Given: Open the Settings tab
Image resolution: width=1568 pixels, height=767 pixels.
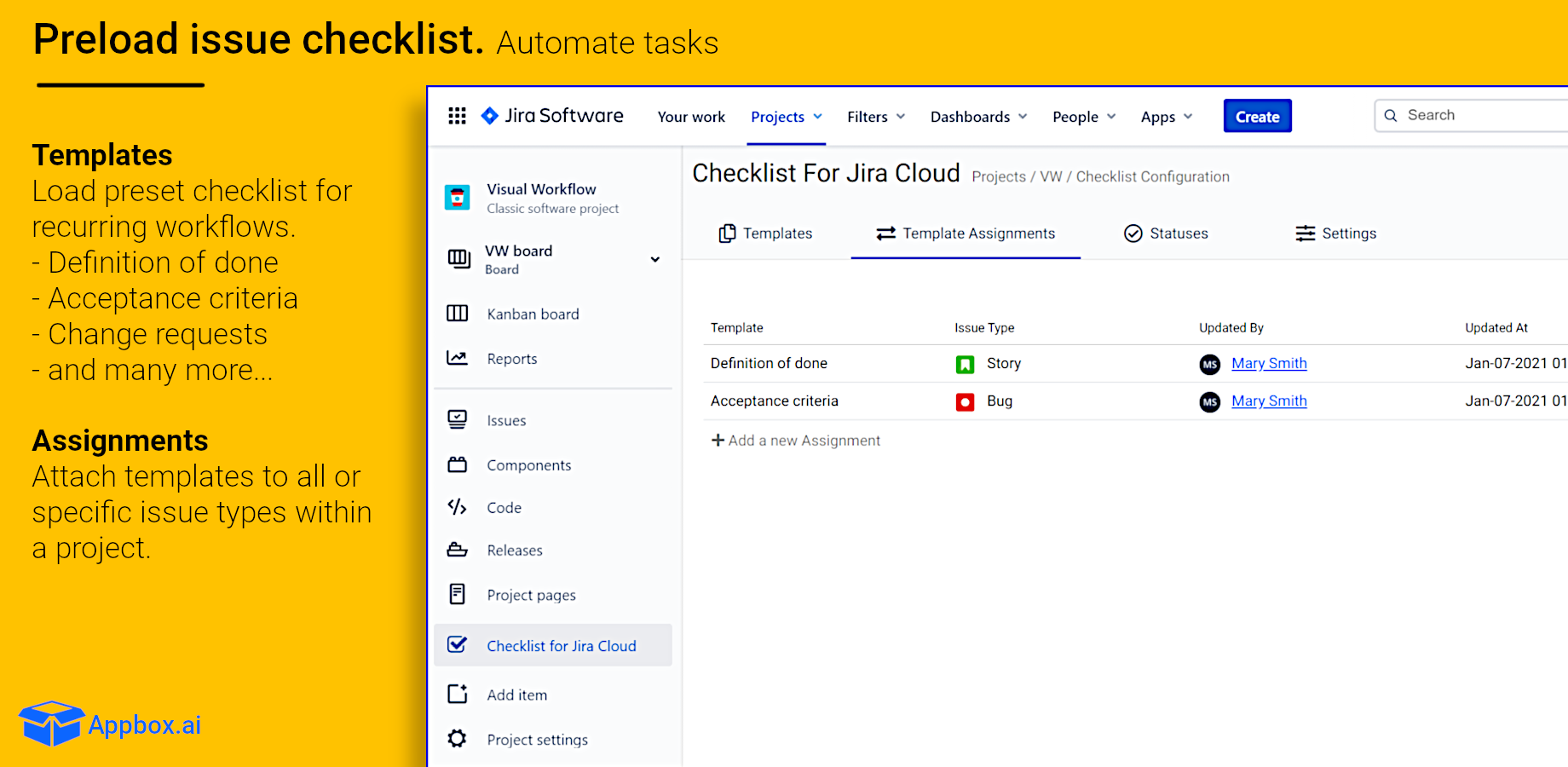Looking at the screenshot, I should 1335,234.
